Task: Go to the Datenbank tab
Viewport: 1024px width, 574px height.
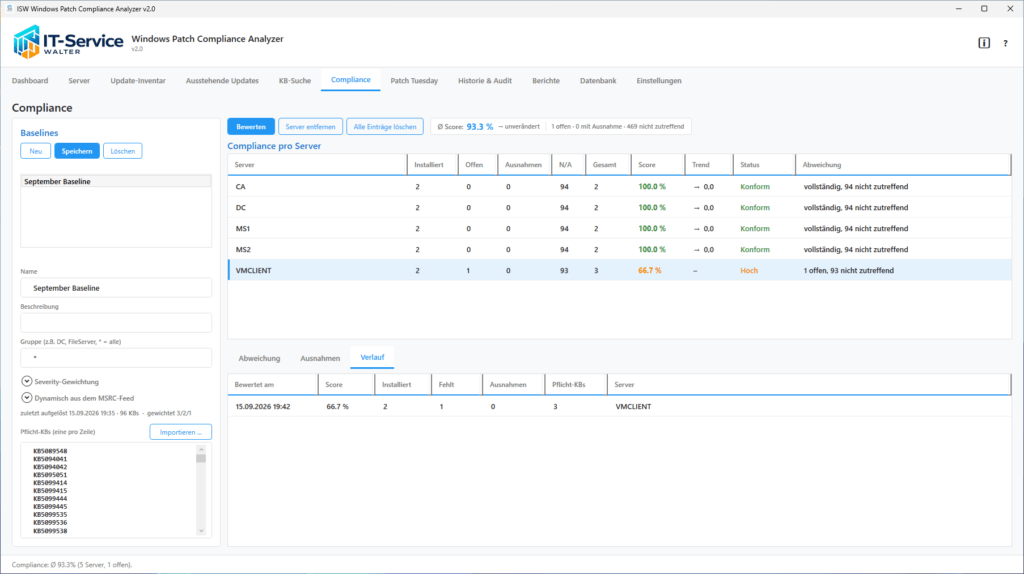Action: [x=598, y=81]
